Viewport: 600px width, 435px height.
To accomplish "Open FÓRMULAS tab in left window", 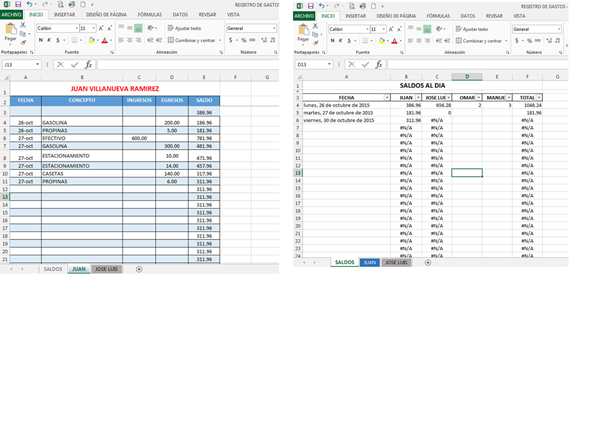I will (x=149, y=16).
